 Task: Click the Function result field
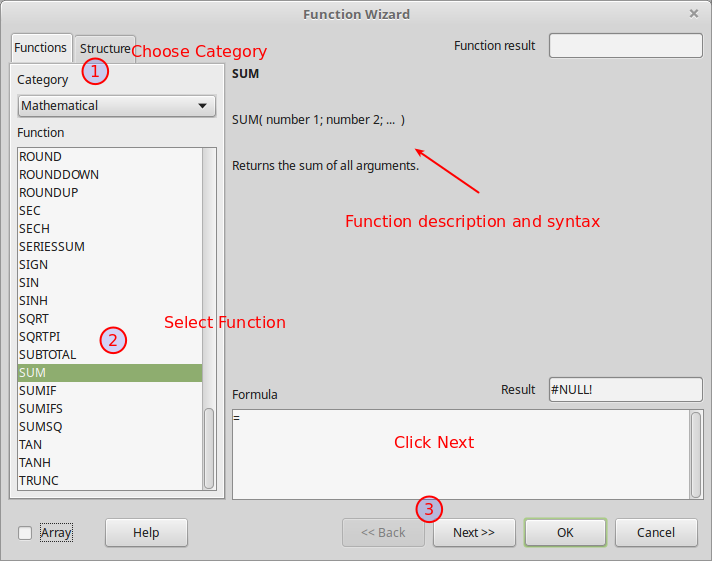tap(625, 46)
